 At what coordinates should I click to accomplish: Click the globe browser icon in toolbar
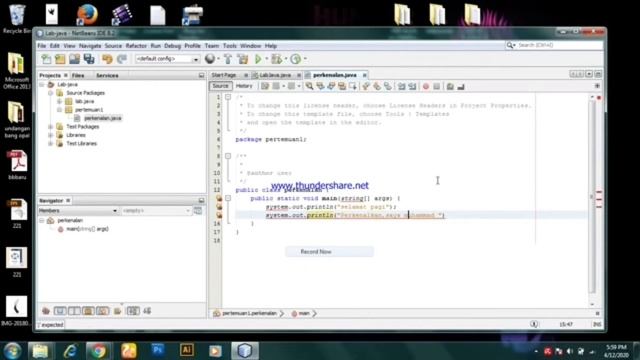[210, 59]
